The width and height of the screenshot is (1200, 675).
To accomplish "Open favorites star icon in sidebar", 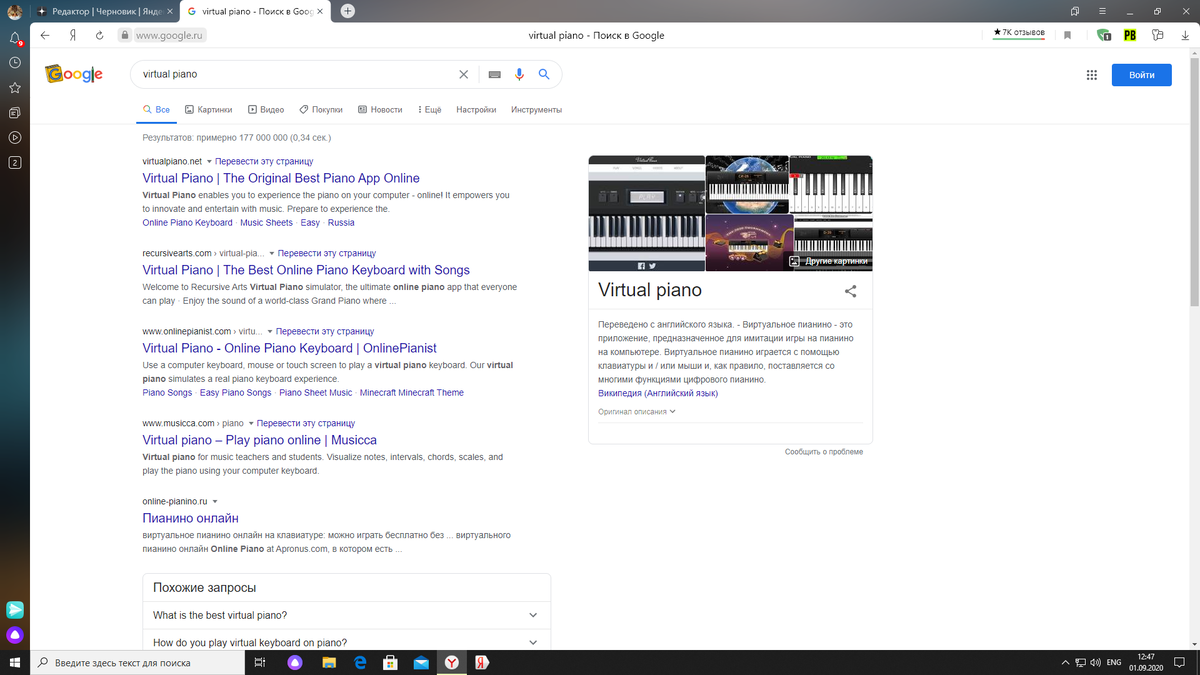I will click(x=15, y=87).
